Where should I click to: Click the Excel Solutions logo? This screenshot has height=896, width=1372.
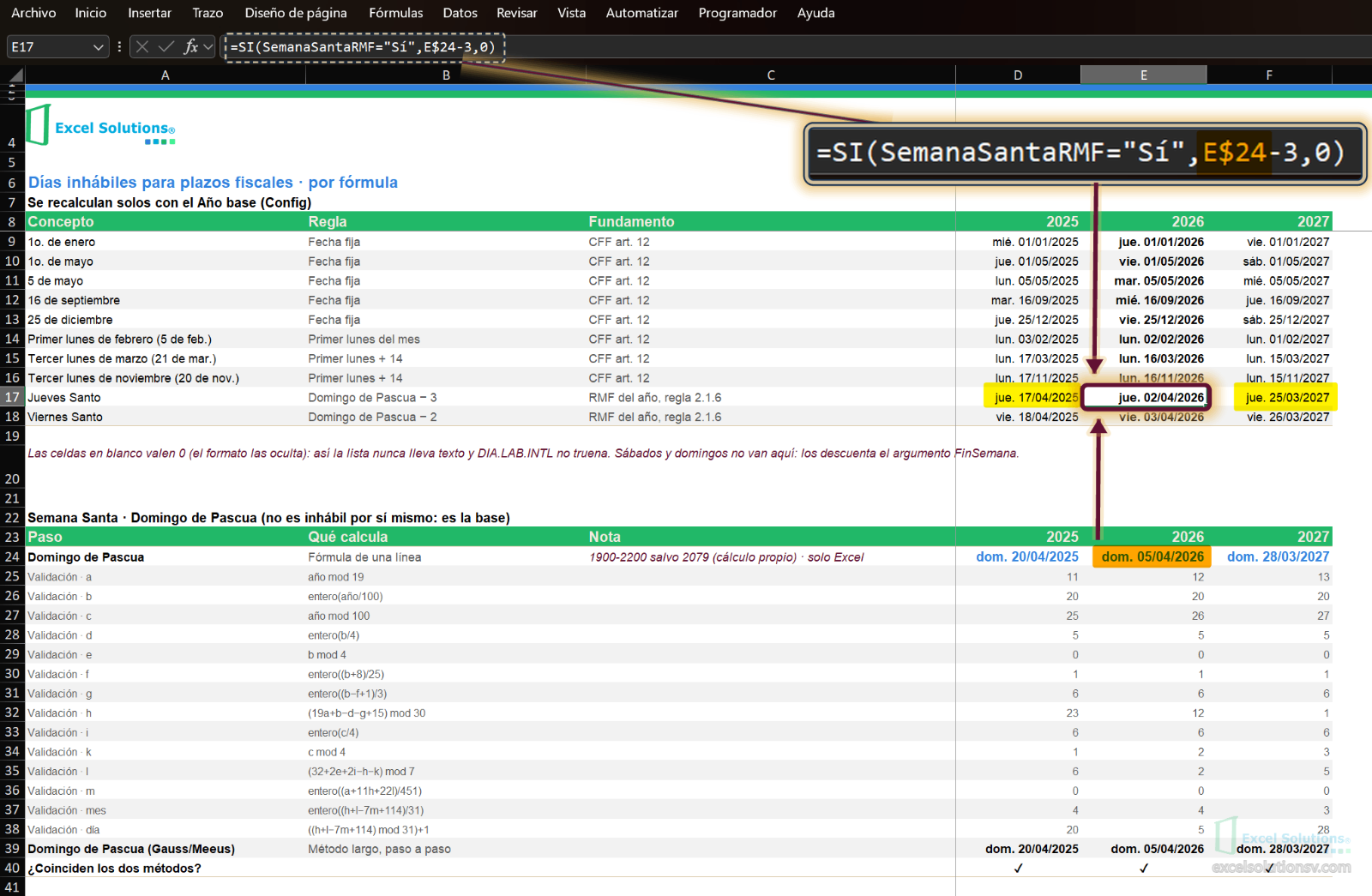100,127
